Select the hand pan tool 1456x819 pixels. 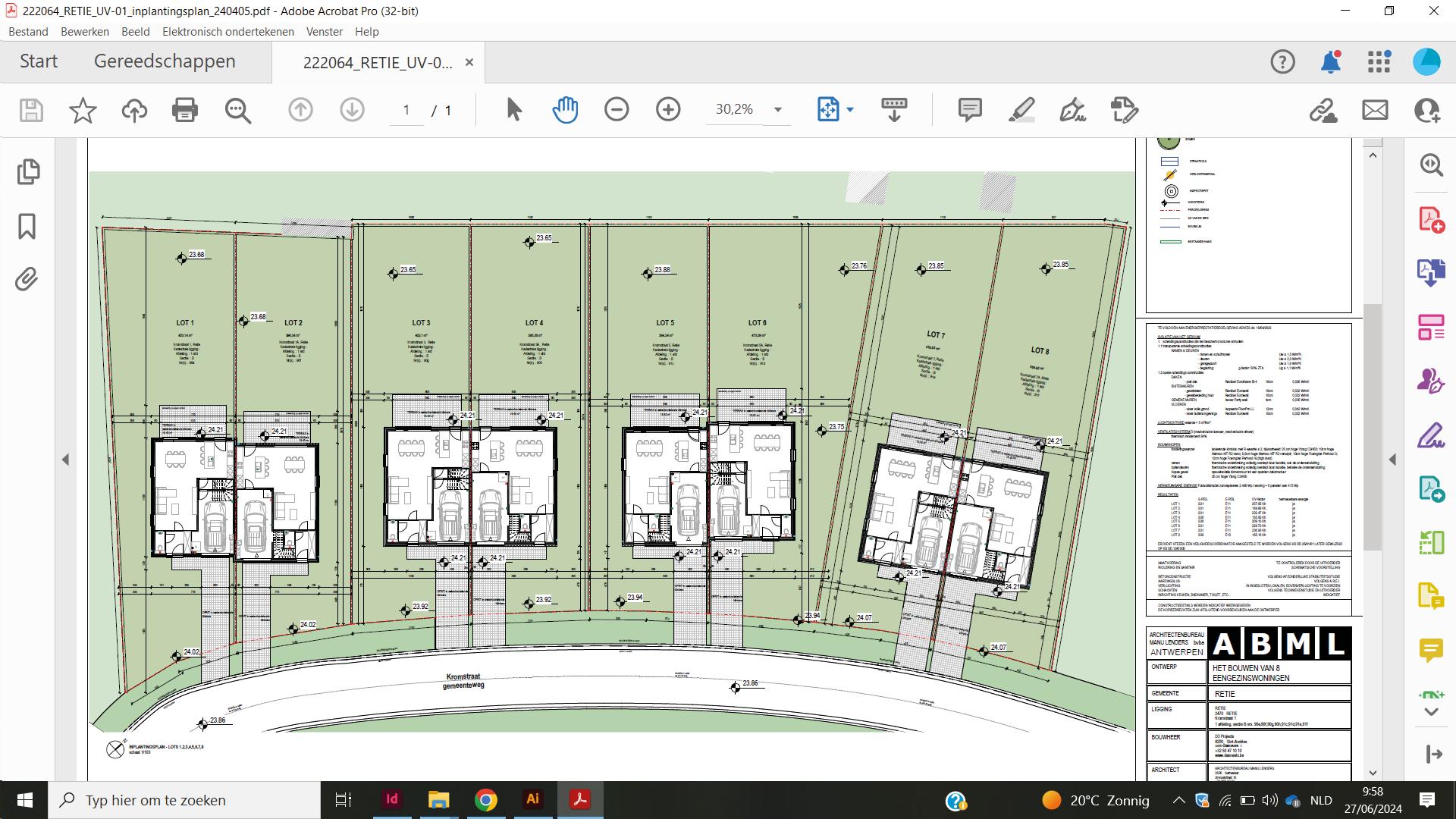click(x=565, y=110)
